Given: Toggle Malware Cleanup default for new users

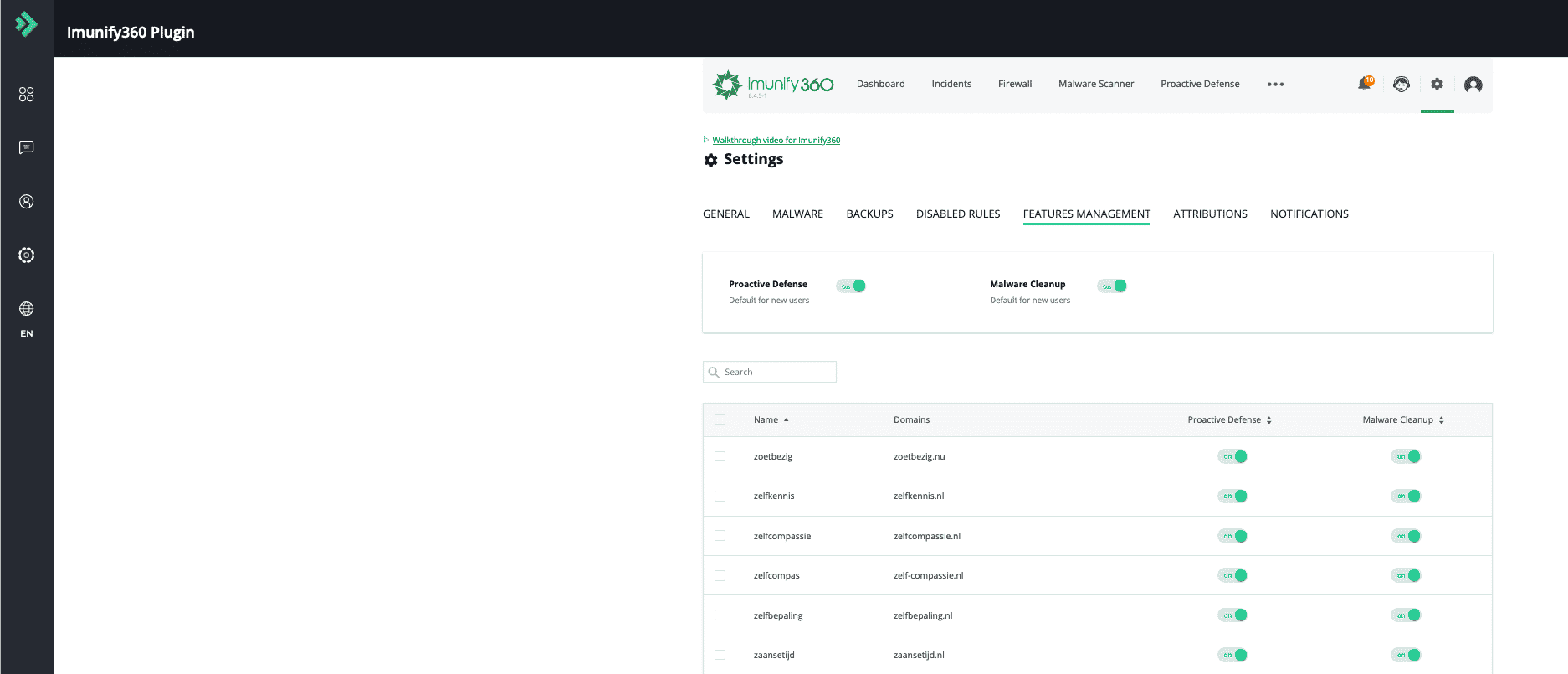Looking at the screenshot, I should [x=1112, y=286].
